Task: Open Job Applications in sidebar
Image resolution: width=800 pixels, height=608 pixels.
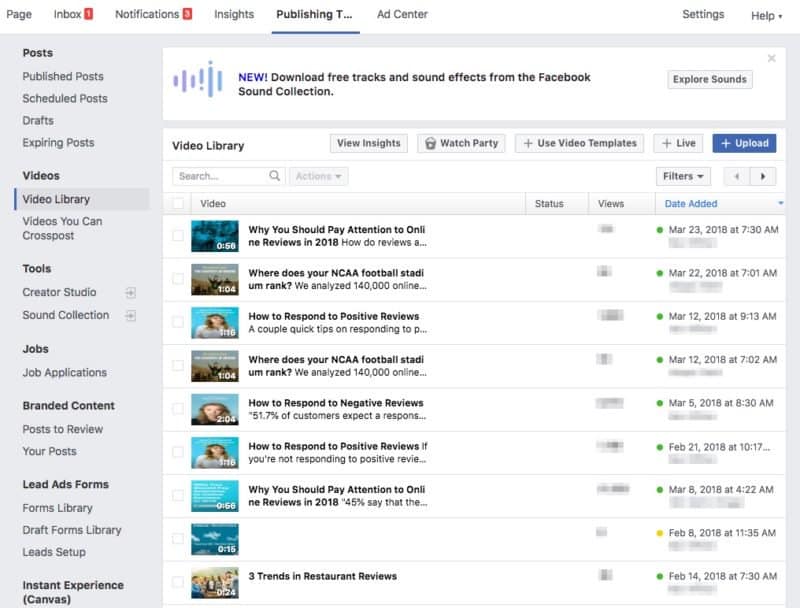Action: pos(64,373)
